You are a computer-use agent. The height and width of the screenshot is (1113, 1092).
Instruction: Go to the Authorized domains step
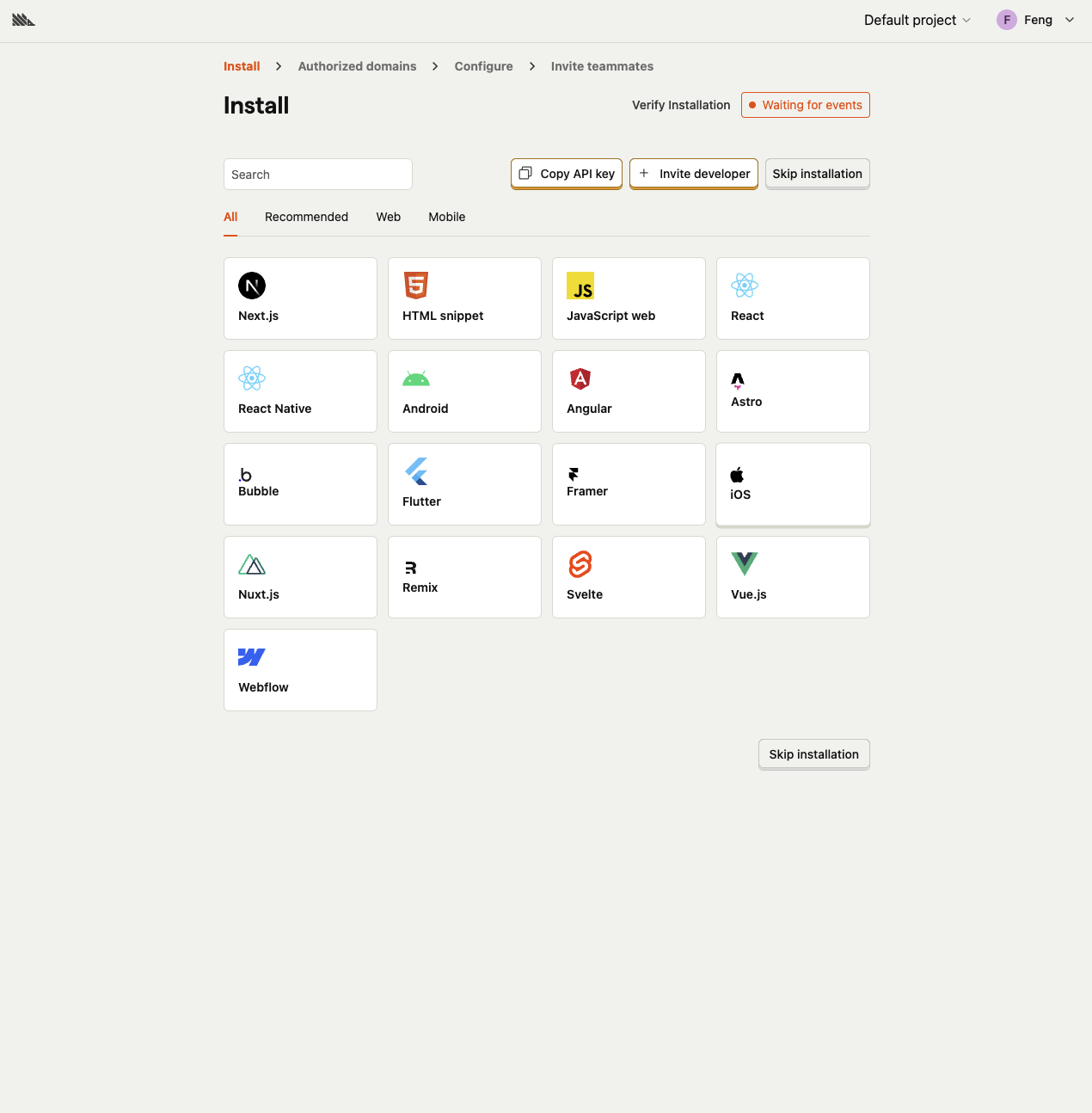point(357,66)
